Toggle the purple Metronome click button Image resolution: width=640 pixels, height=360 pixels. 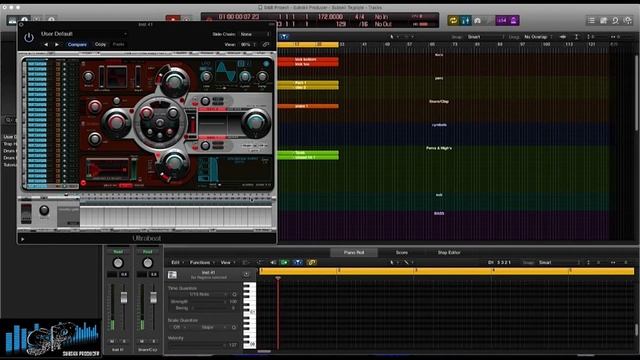[x=513, y=20]
